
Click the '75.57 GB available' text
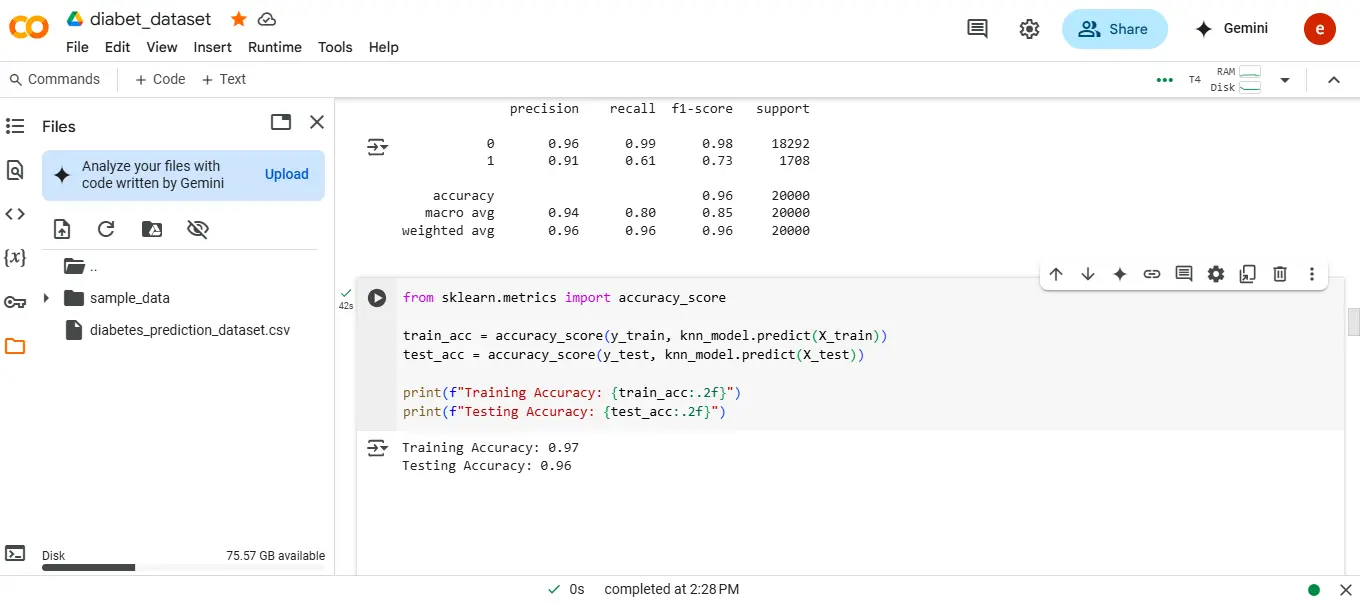click(x=276, y=556)
